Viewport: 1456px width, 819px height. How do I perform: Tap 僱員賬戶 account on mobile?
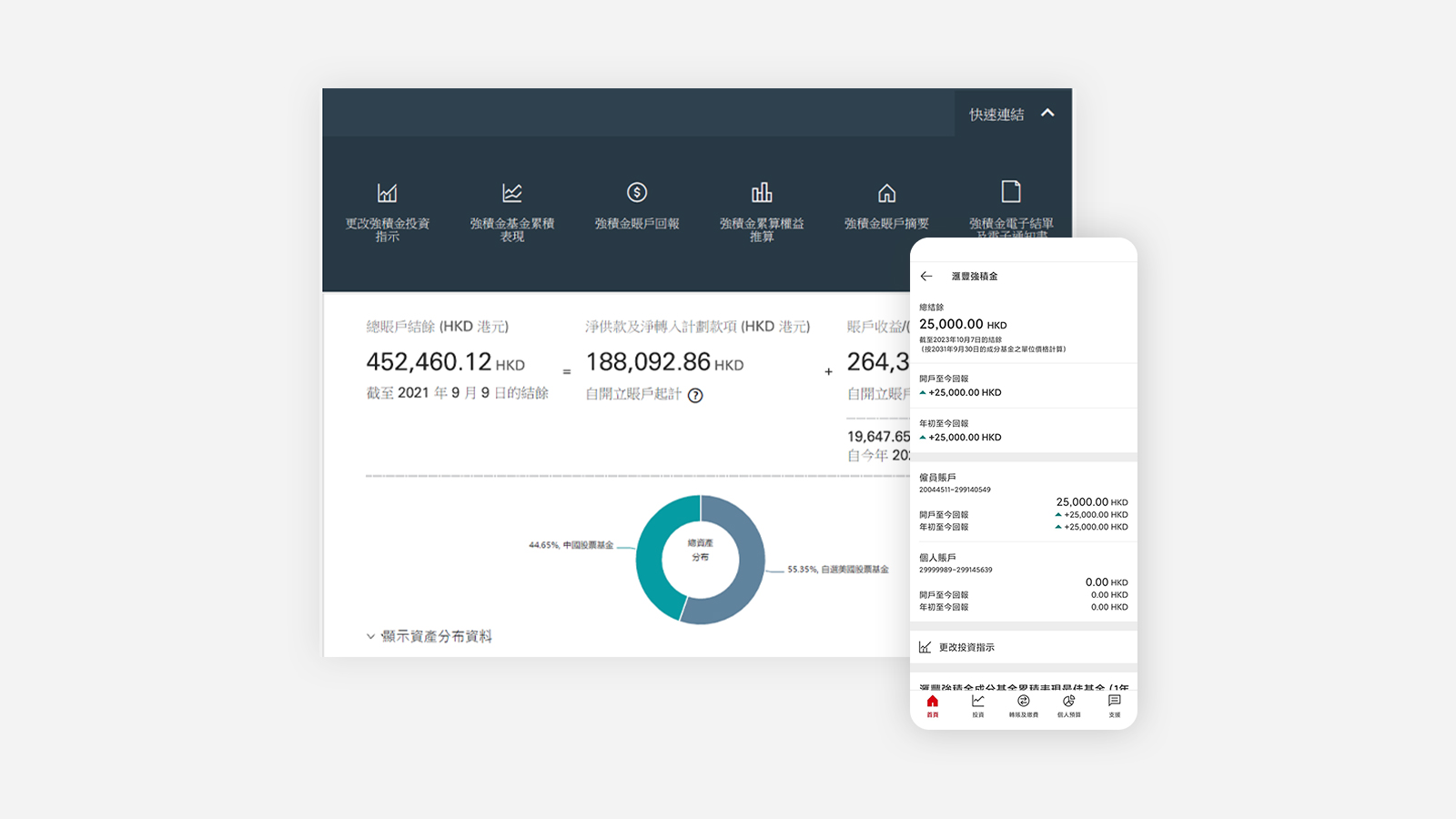tap(937, 478)
